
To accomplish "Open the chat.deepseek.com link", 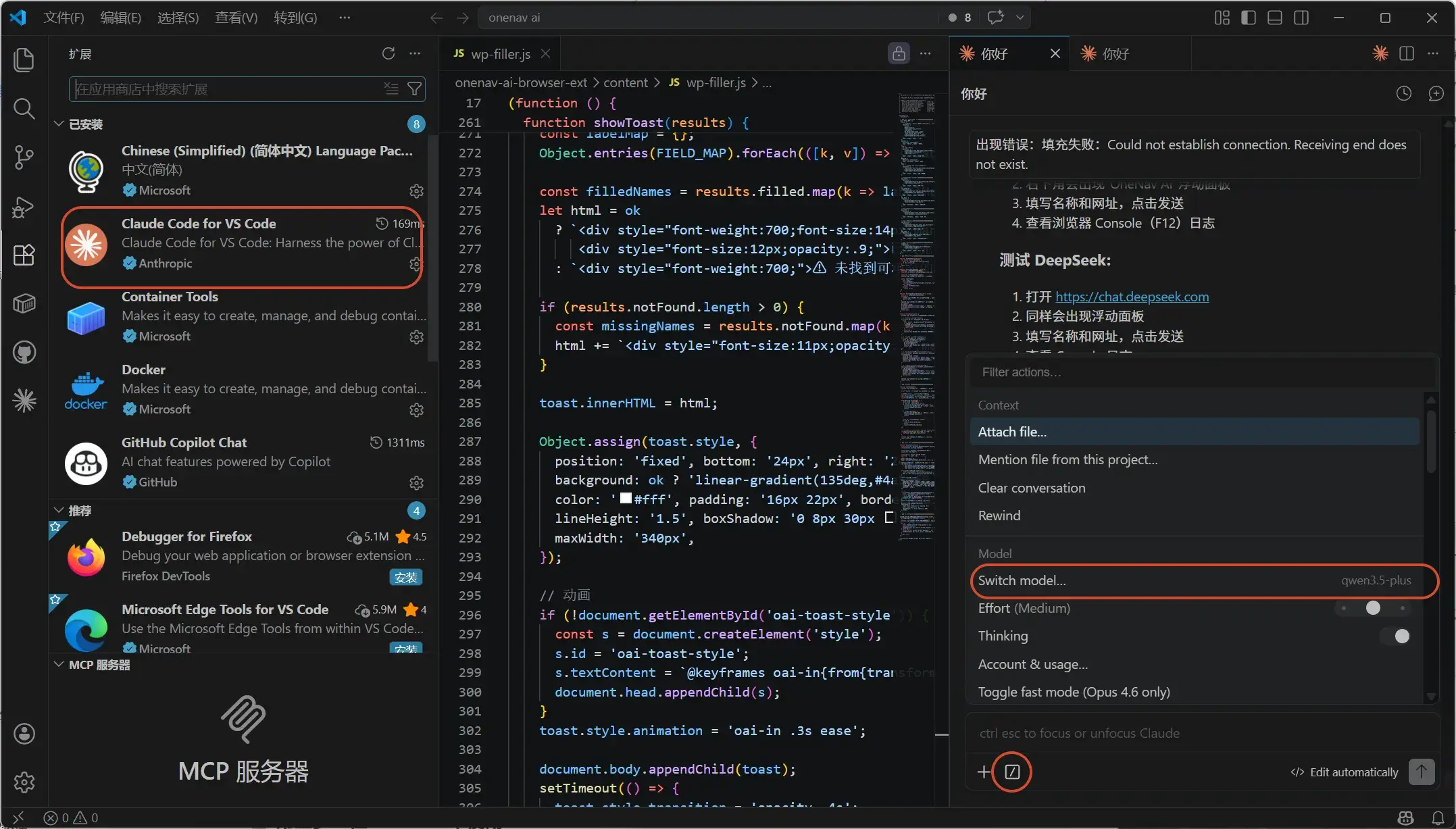I will [x=1132, y=296].
